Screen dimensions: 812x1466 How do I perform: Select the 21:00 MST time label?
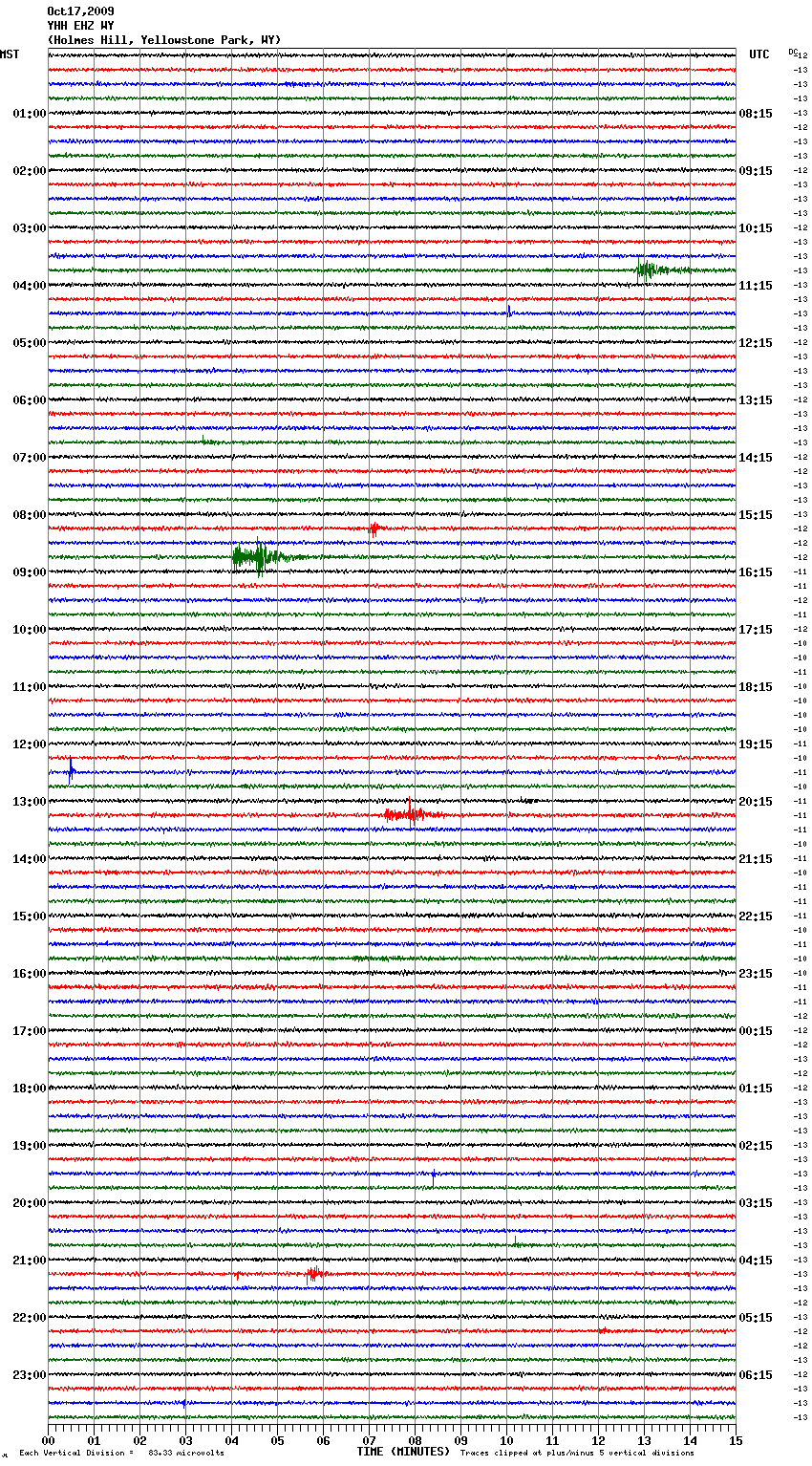point(29,1261)
